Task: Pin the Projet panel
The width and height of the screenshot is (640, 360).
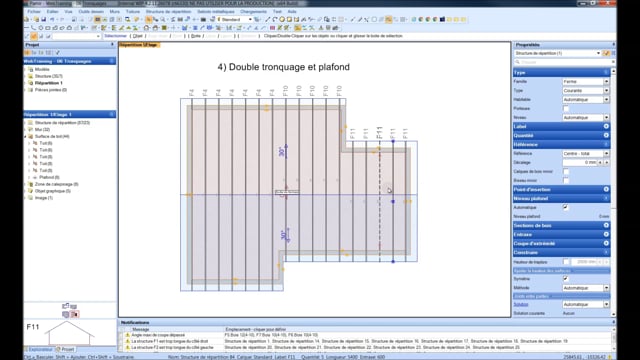Action: [x=112, y=44]
